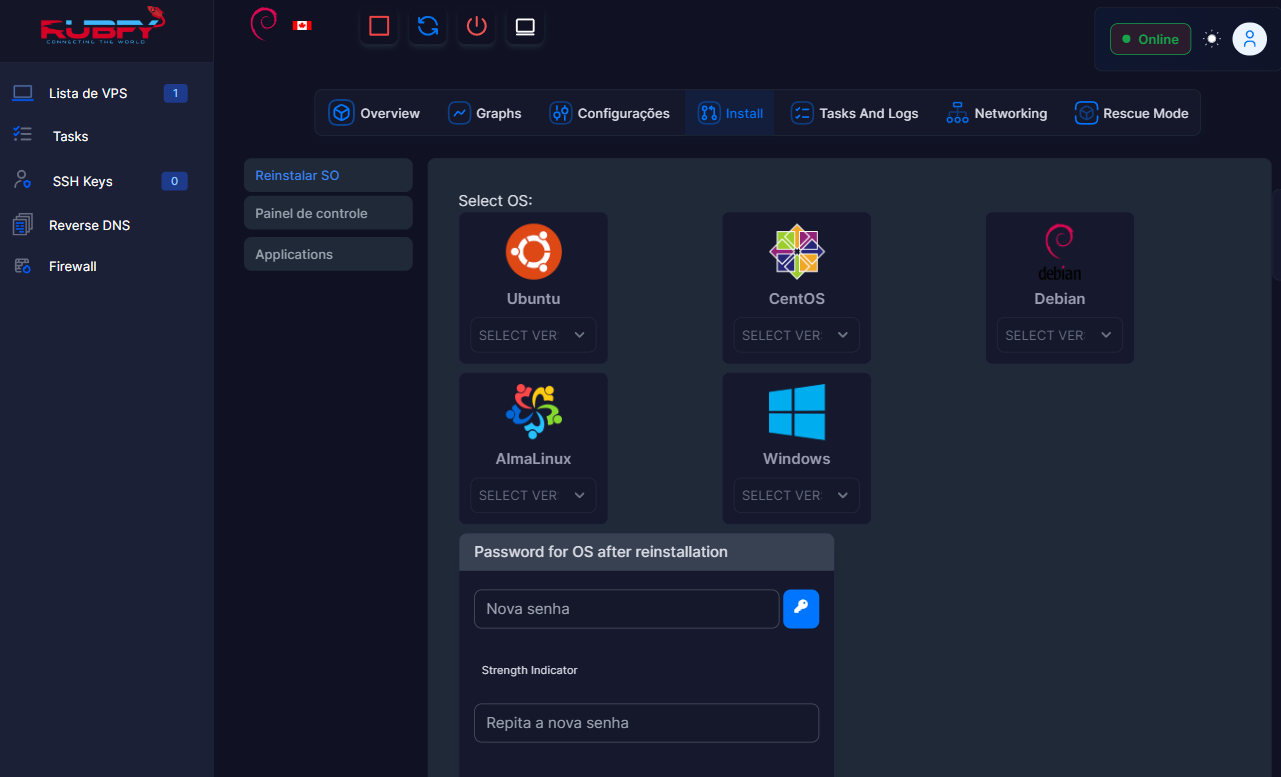This screenshot has width=1281, height=777.
Task: Toggle light theme with the sun icon
Action: [1212, 39]
